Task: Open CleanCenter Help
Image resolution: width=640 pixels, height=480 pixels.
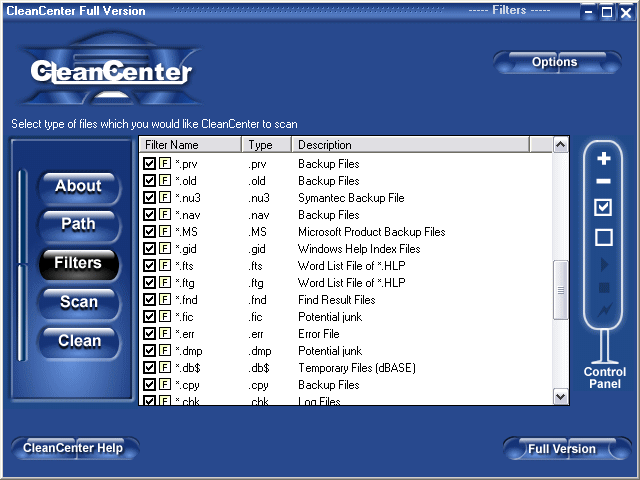Action: (75, 448)
